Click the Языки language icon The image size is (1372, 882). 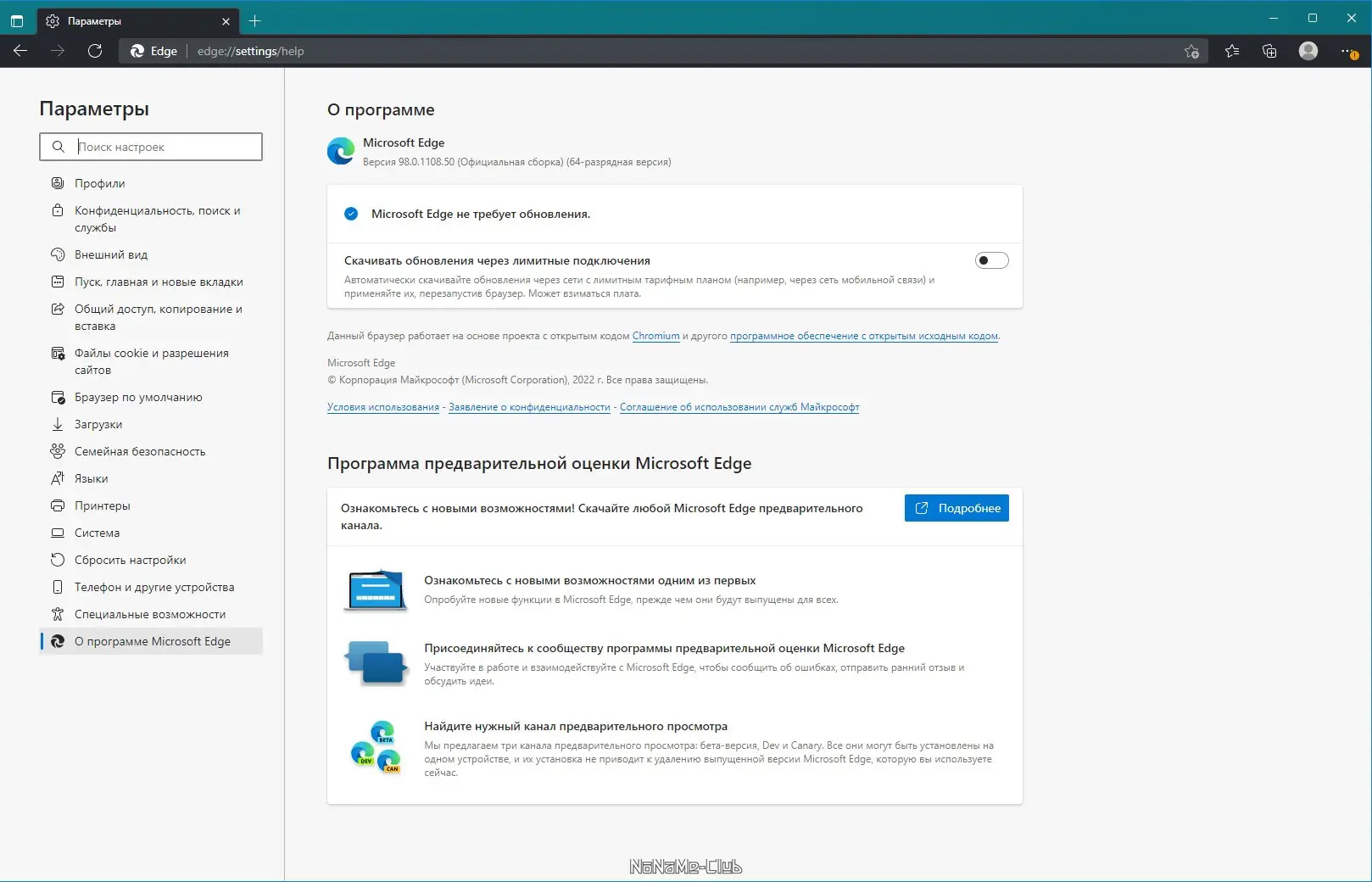click(x=58, y=478)
